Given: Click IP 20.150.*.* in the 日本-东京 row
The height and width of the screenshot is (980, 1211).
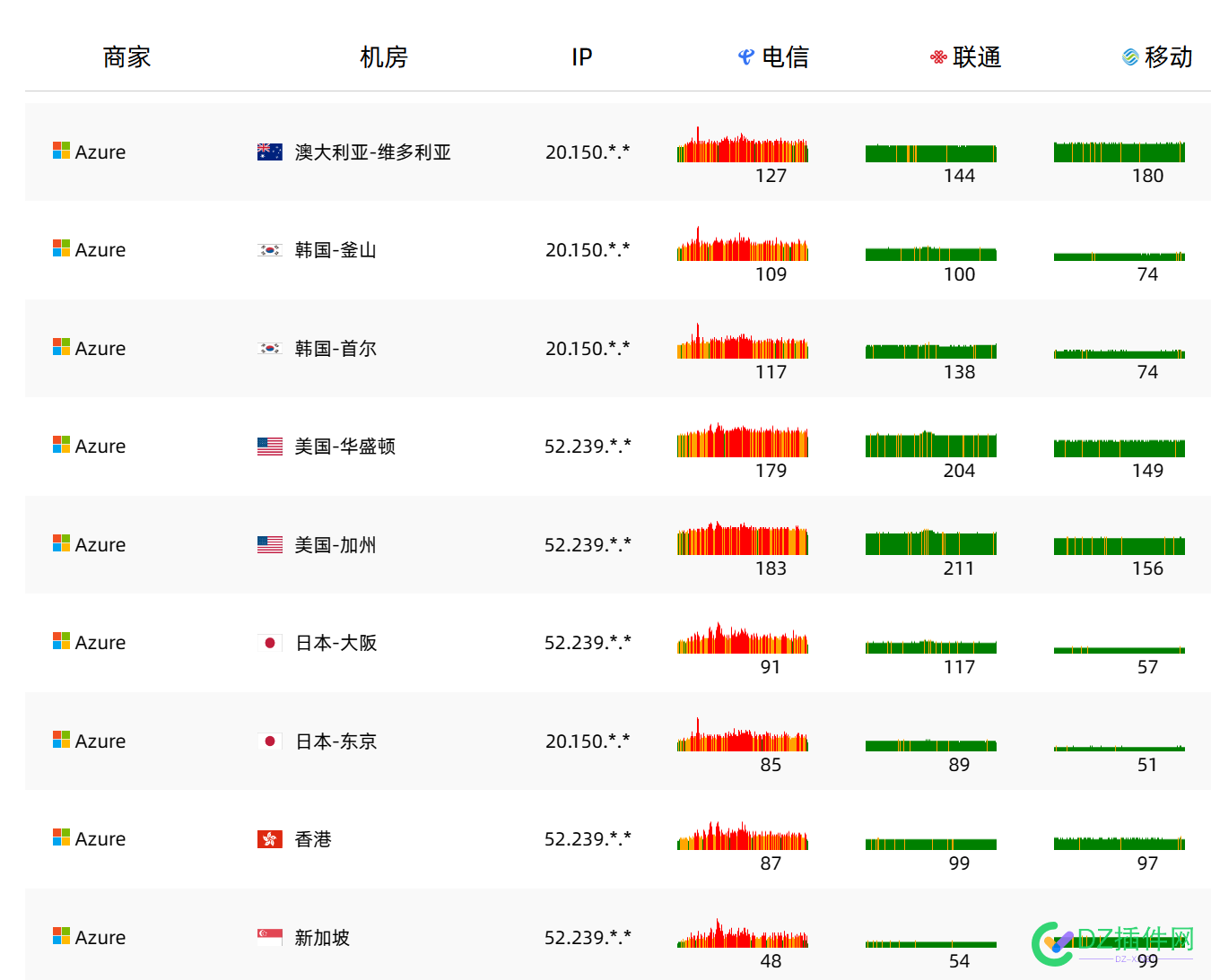Looking at the screenshot, I should pyautogui.click(x=588, y=742).
